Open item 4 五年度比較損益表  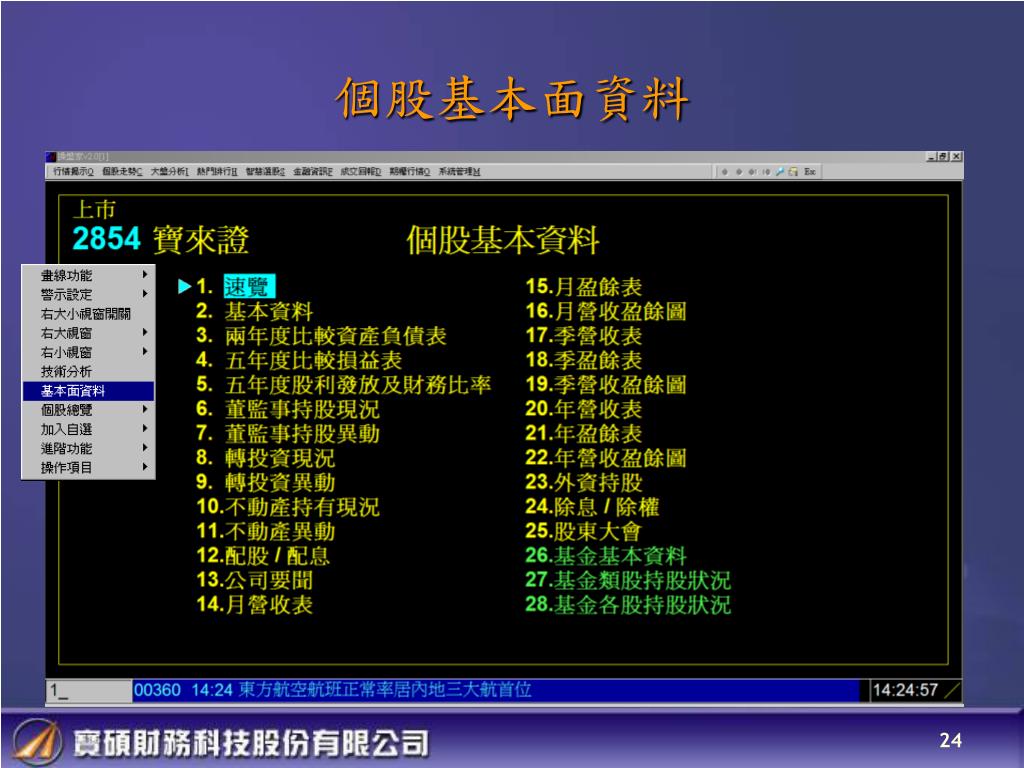(x=299, y=360)
